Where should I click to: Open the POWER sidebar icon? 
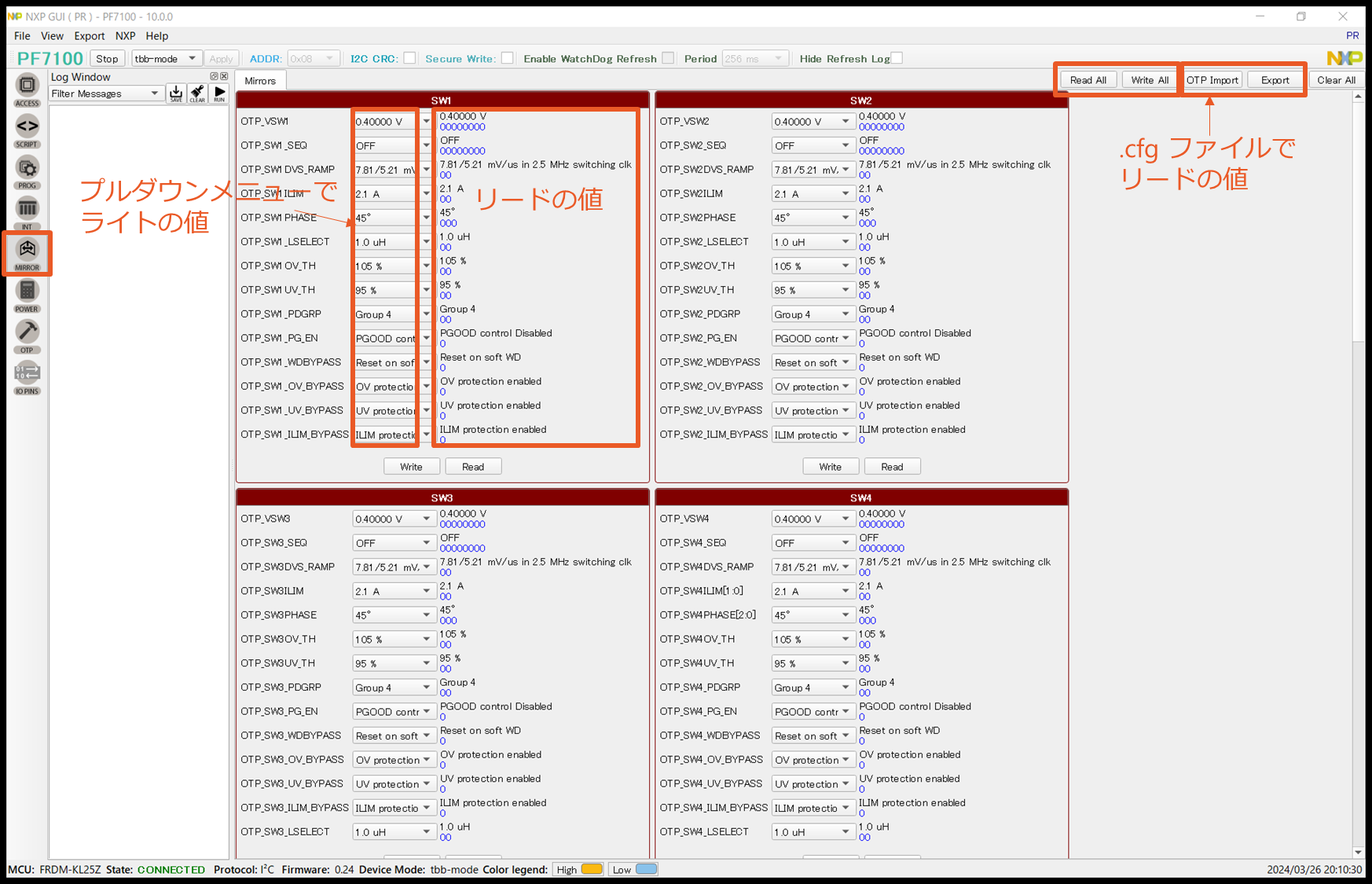(x=27, y=292)
